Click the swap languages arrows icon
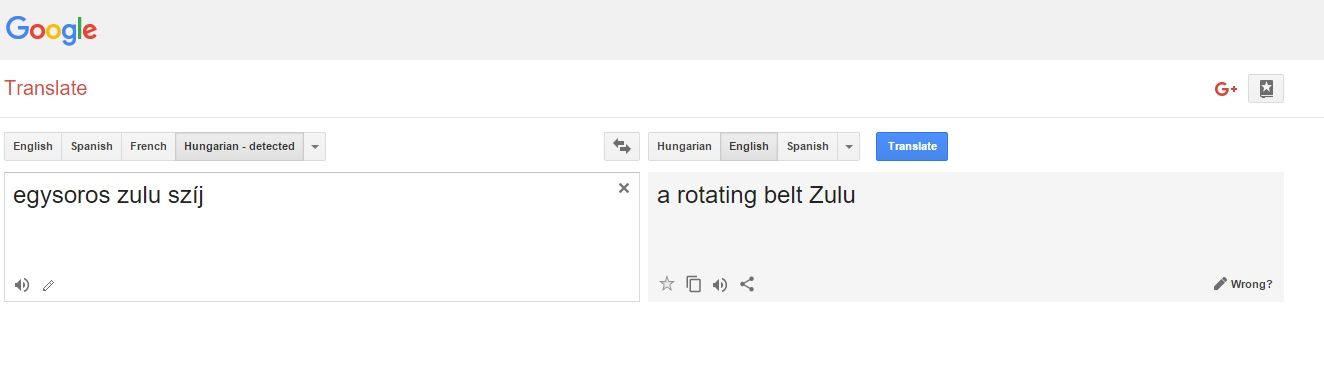1324x372 pixels. [x=621, y=146]
